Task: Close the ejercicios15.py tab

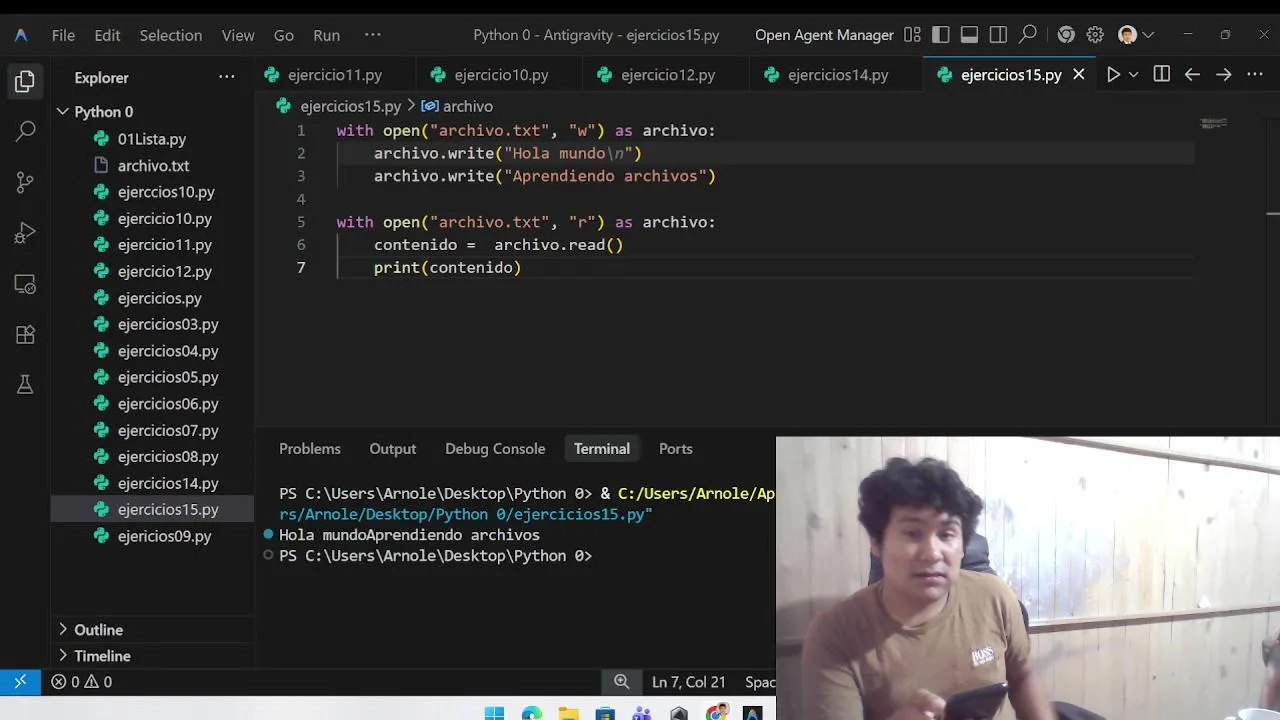Action: click(x=1079, y=75)
